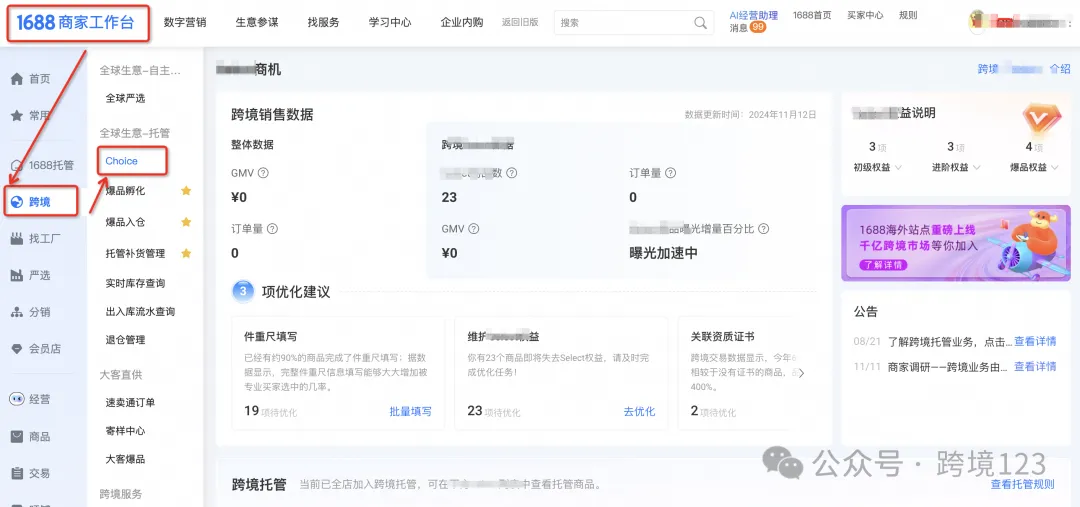
Task: Open 学习中心 top menu
Action: [390, 22]
